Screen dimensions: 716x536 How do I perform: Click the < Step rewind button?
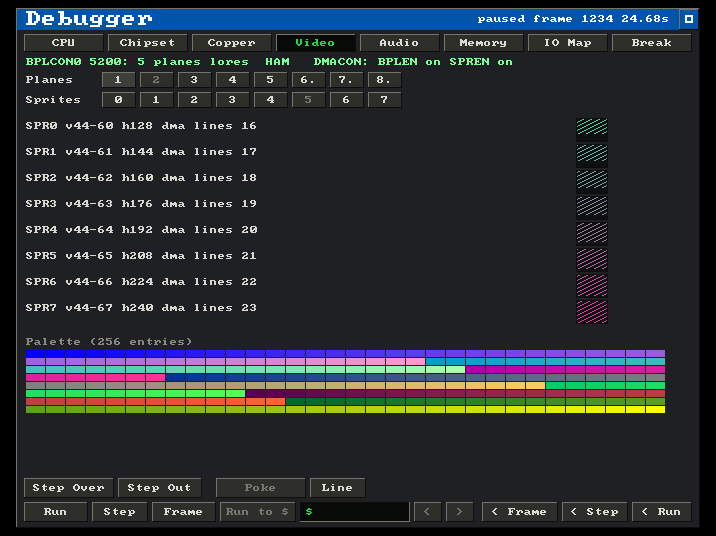point(595,512)
